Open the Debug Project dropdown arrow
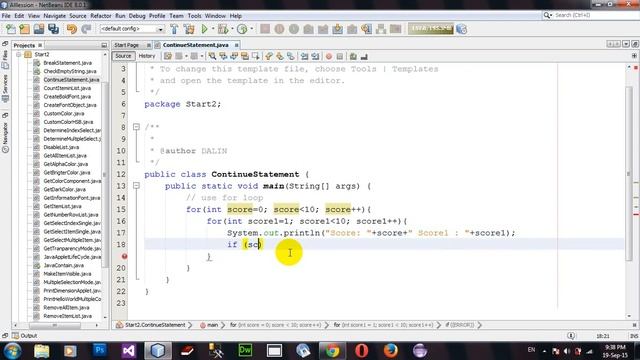 coord(232,29)
